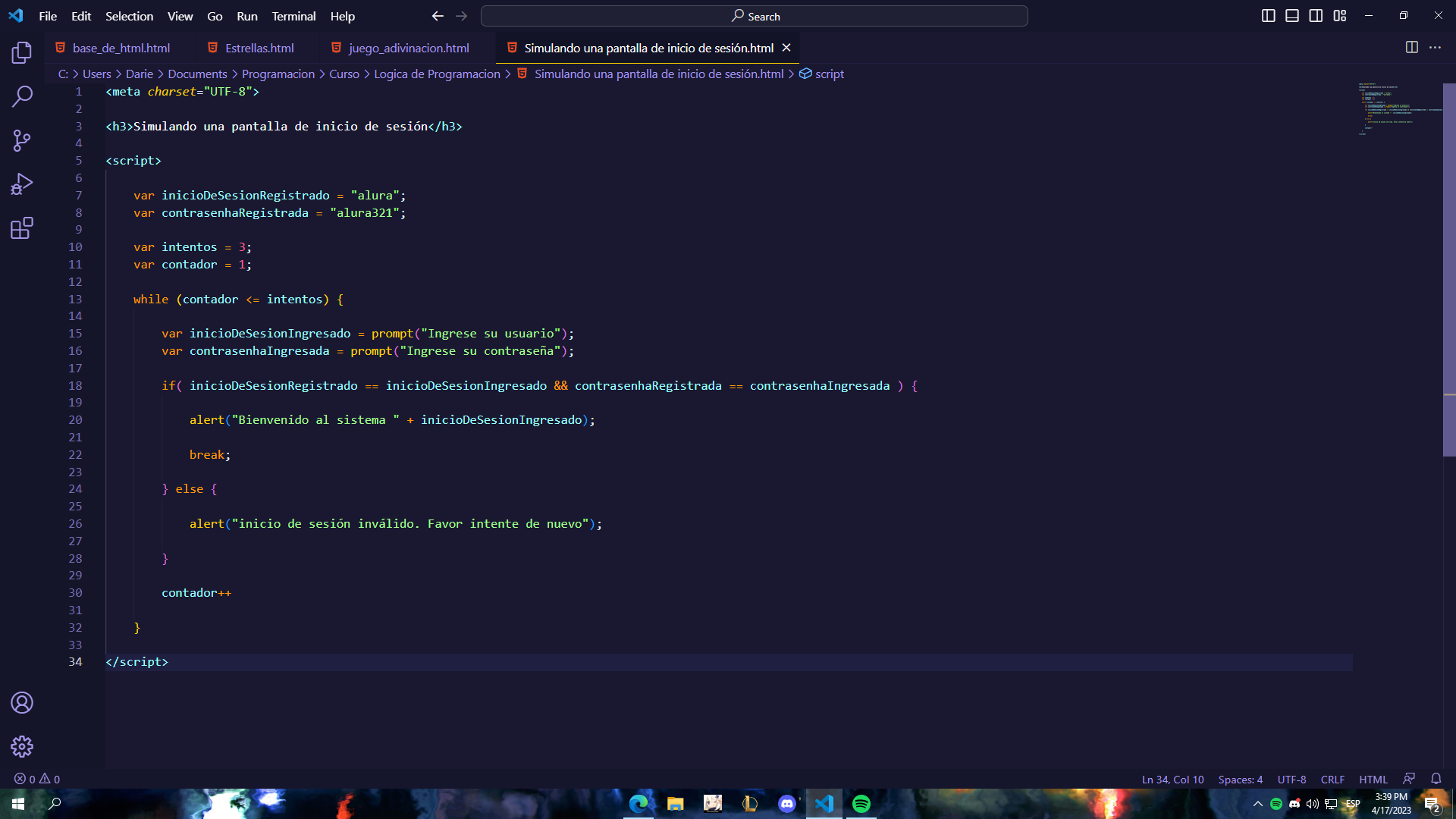Image resolution: width=1456 pixels, height=819 pixels.
Task: Expand the Darie breadcrumb
Action: [140, 74]
